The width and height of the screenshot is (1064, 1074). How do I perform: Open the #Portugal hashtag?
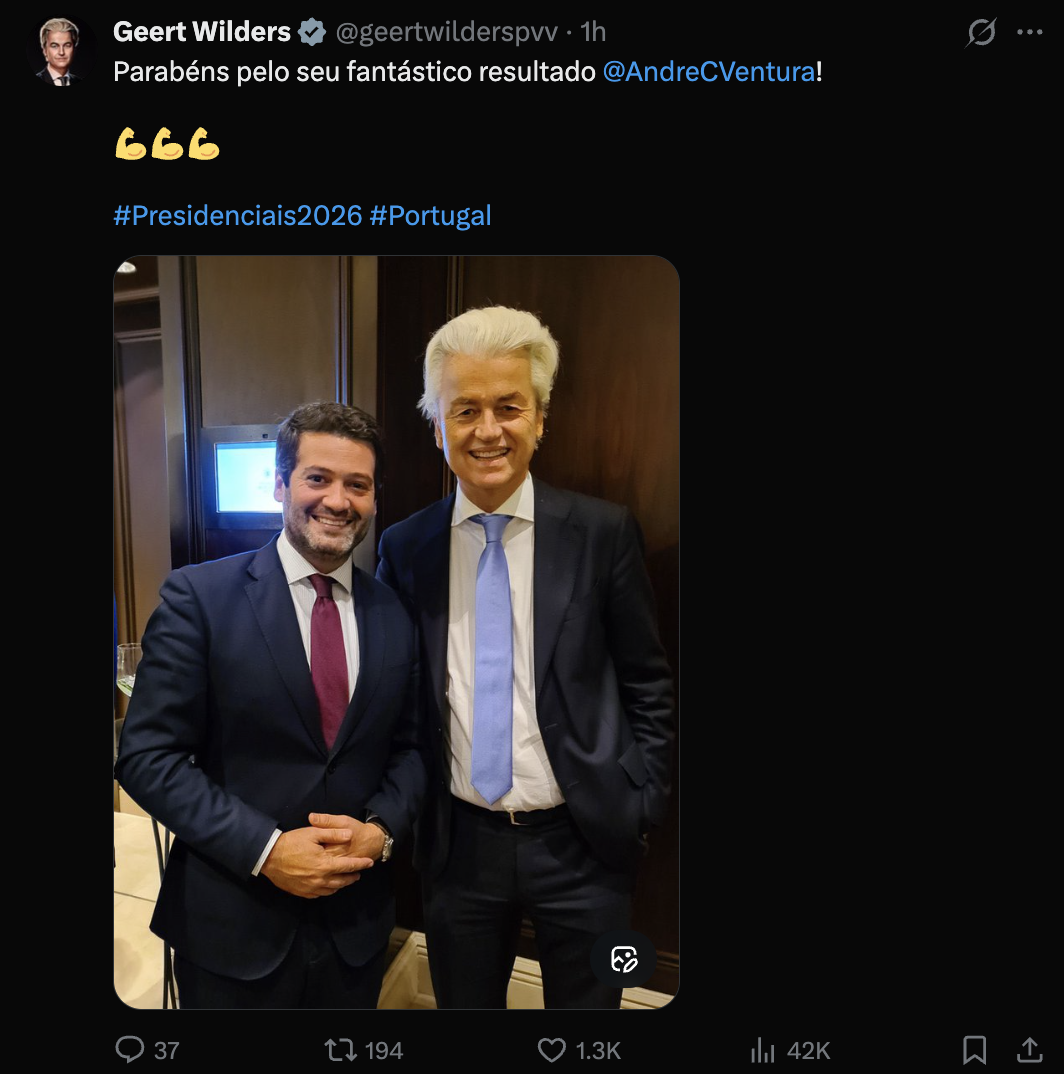coord(430,215)
